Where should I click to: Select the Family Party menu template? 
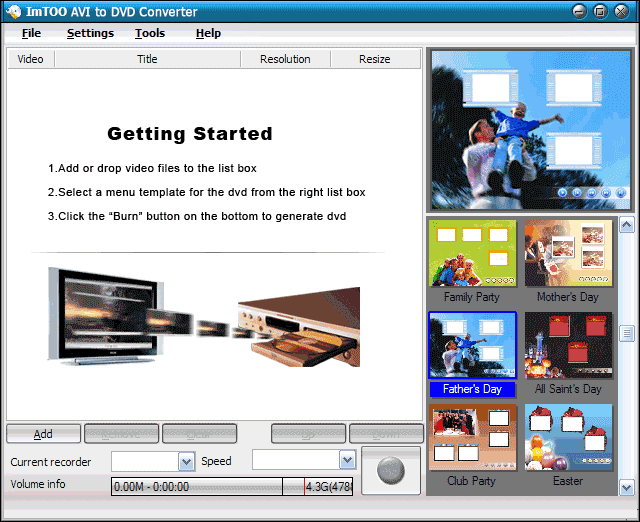click(472, 253)
